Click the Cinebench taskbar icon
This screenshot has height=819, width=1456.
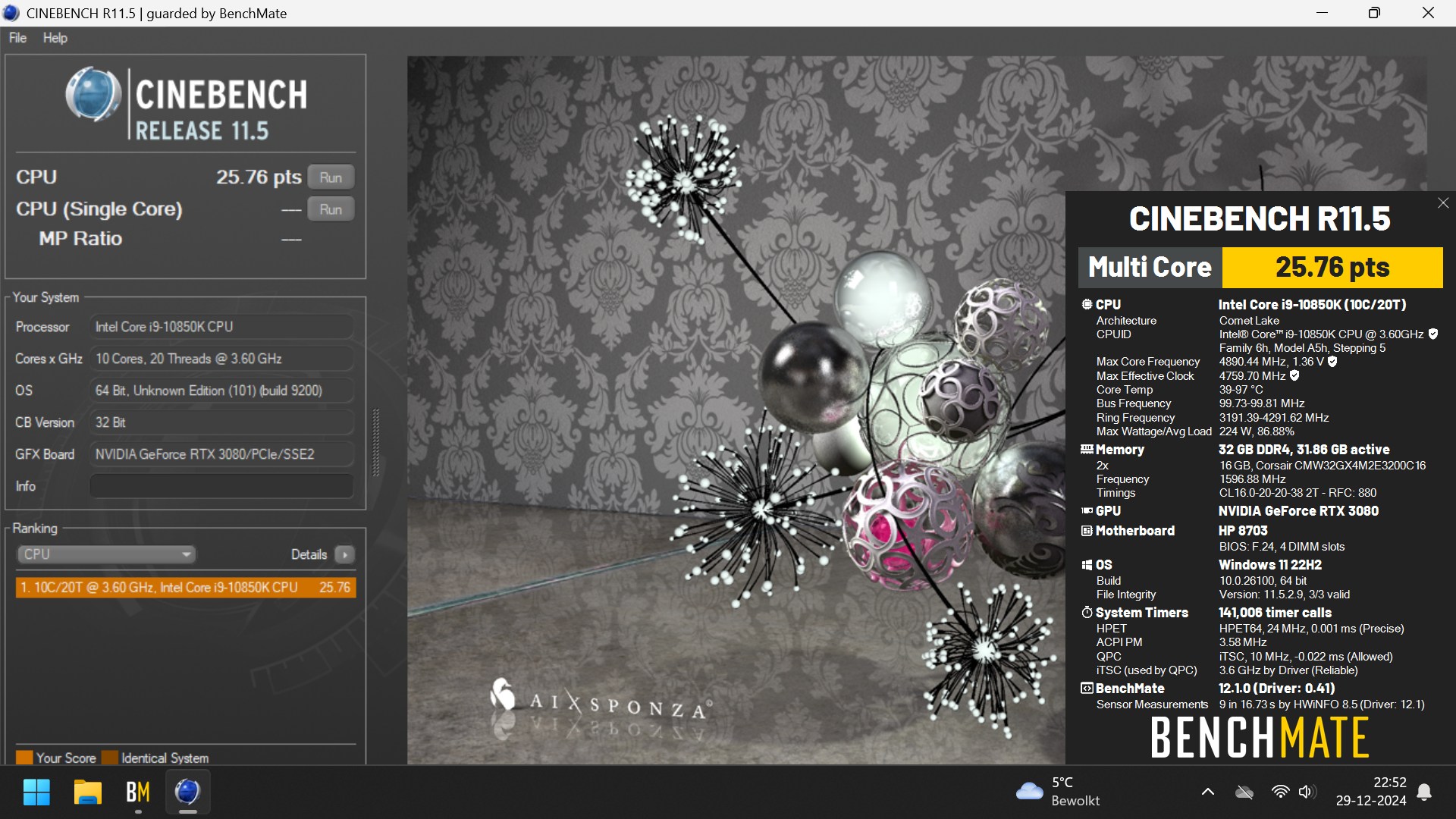pyautogui.click(x=187, y=792)
